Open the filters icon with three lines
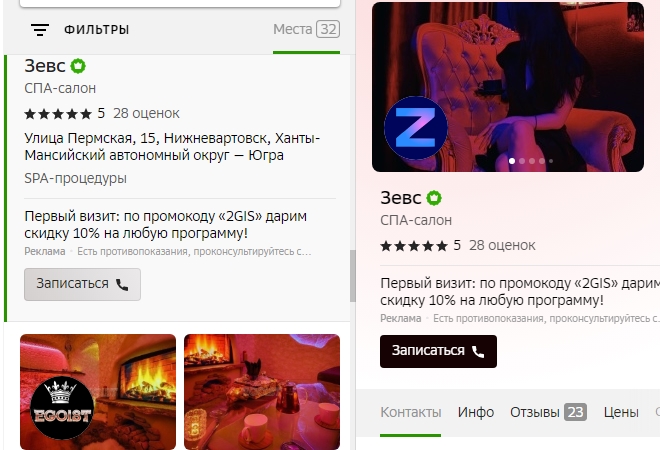 (x=40, y=30)
